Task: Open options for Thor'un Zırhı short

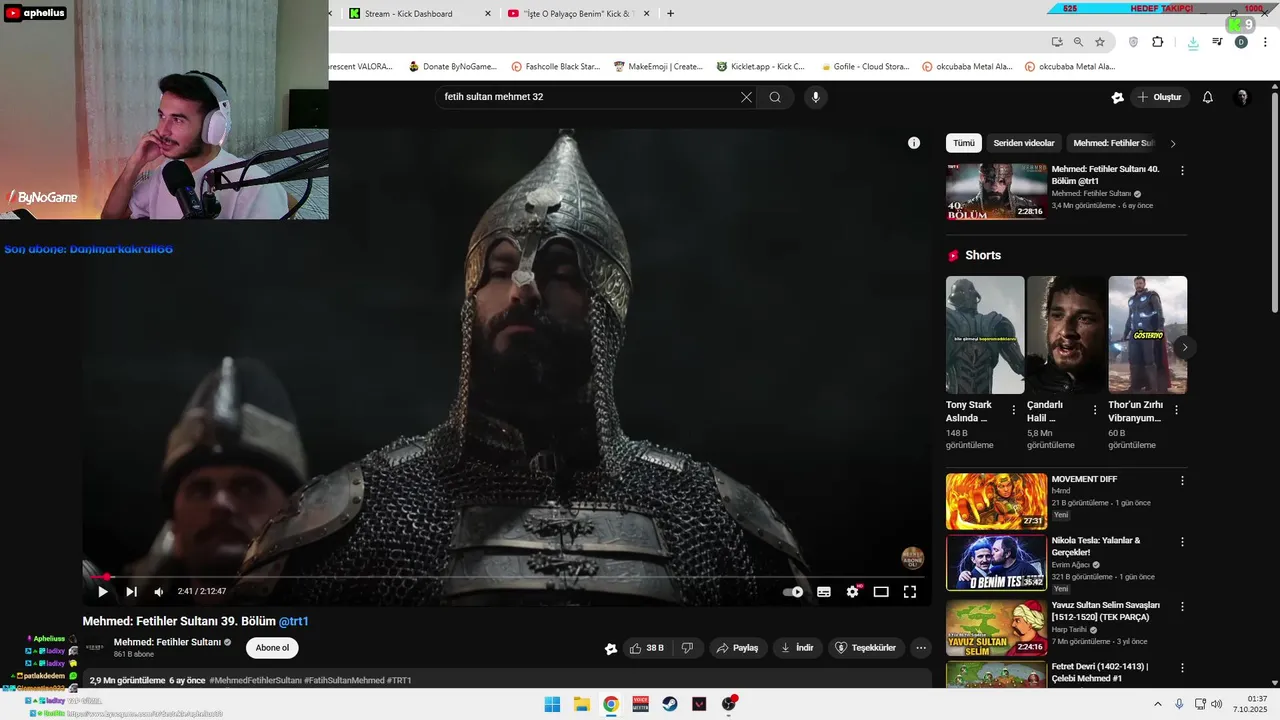Action: [x=1176, y=410]
